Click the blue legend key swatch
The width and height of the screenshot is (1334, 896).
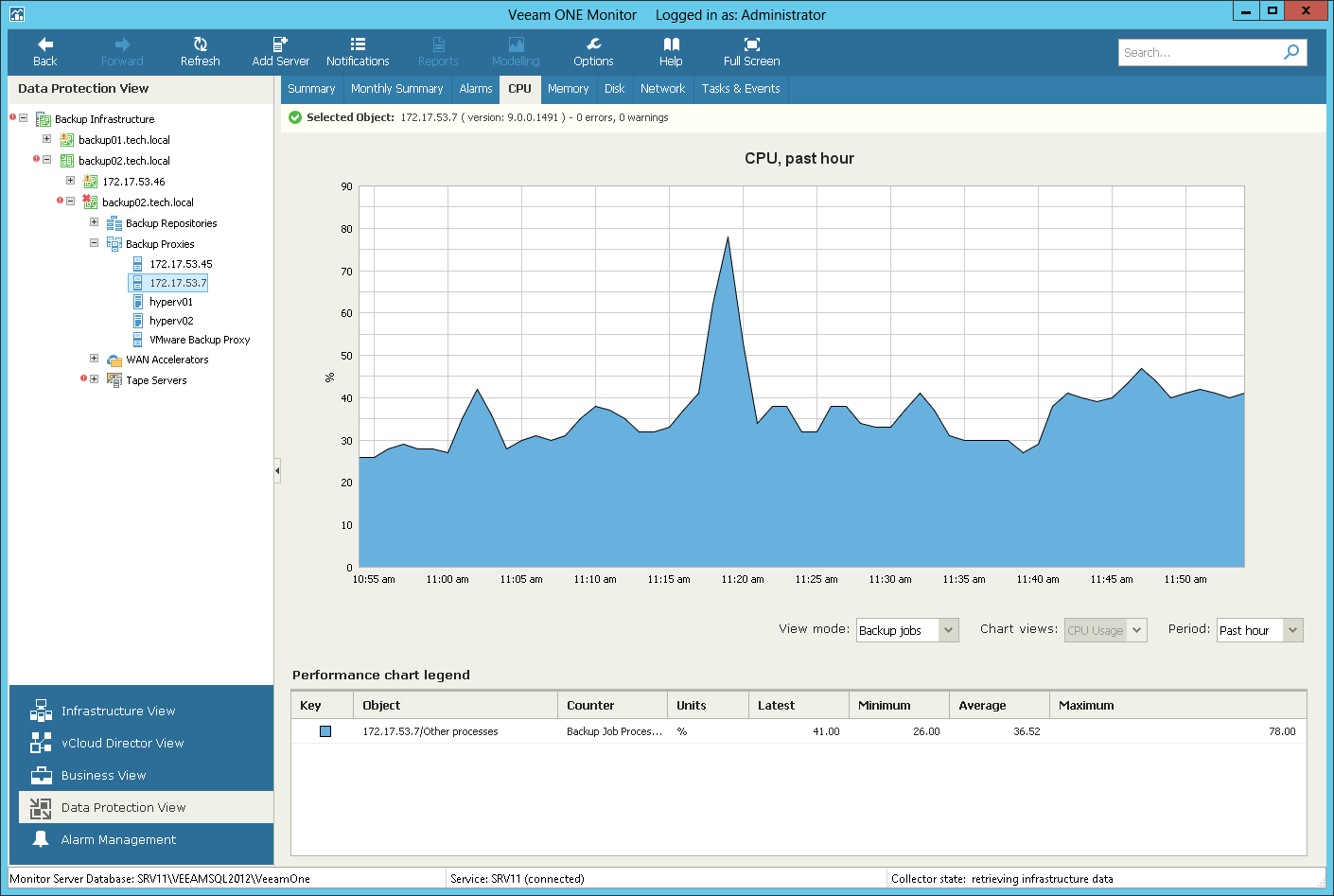325,731
